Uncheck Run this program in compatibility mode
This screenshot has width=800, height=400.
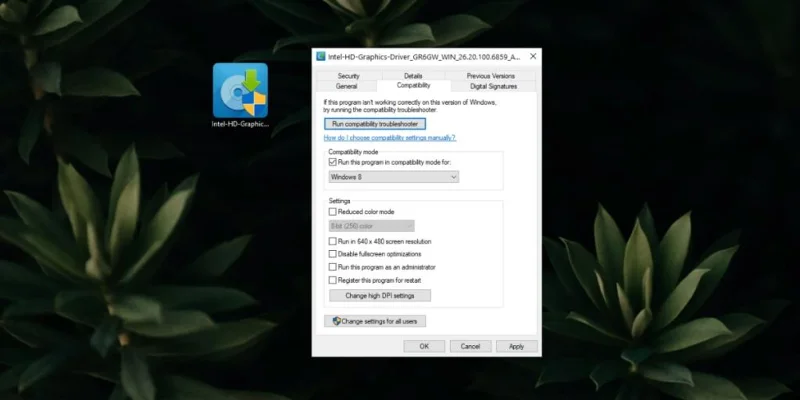point(333,162)
